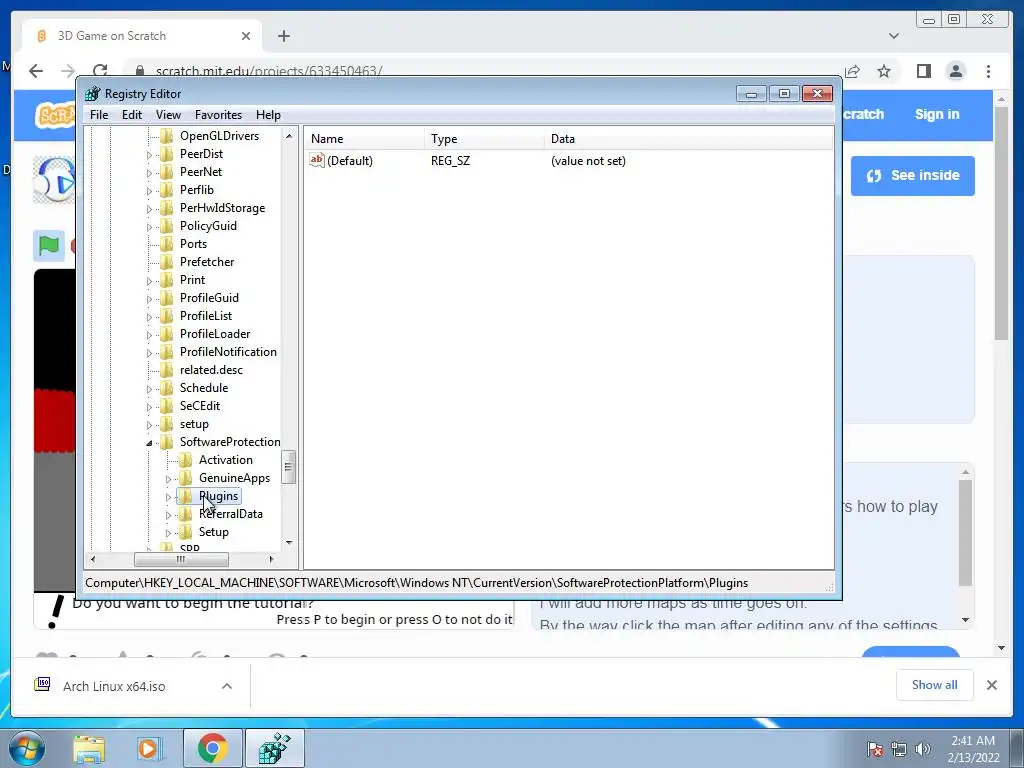Sort values by the Data column header
Screen dimensions: 1024x768
click(688, 138)
